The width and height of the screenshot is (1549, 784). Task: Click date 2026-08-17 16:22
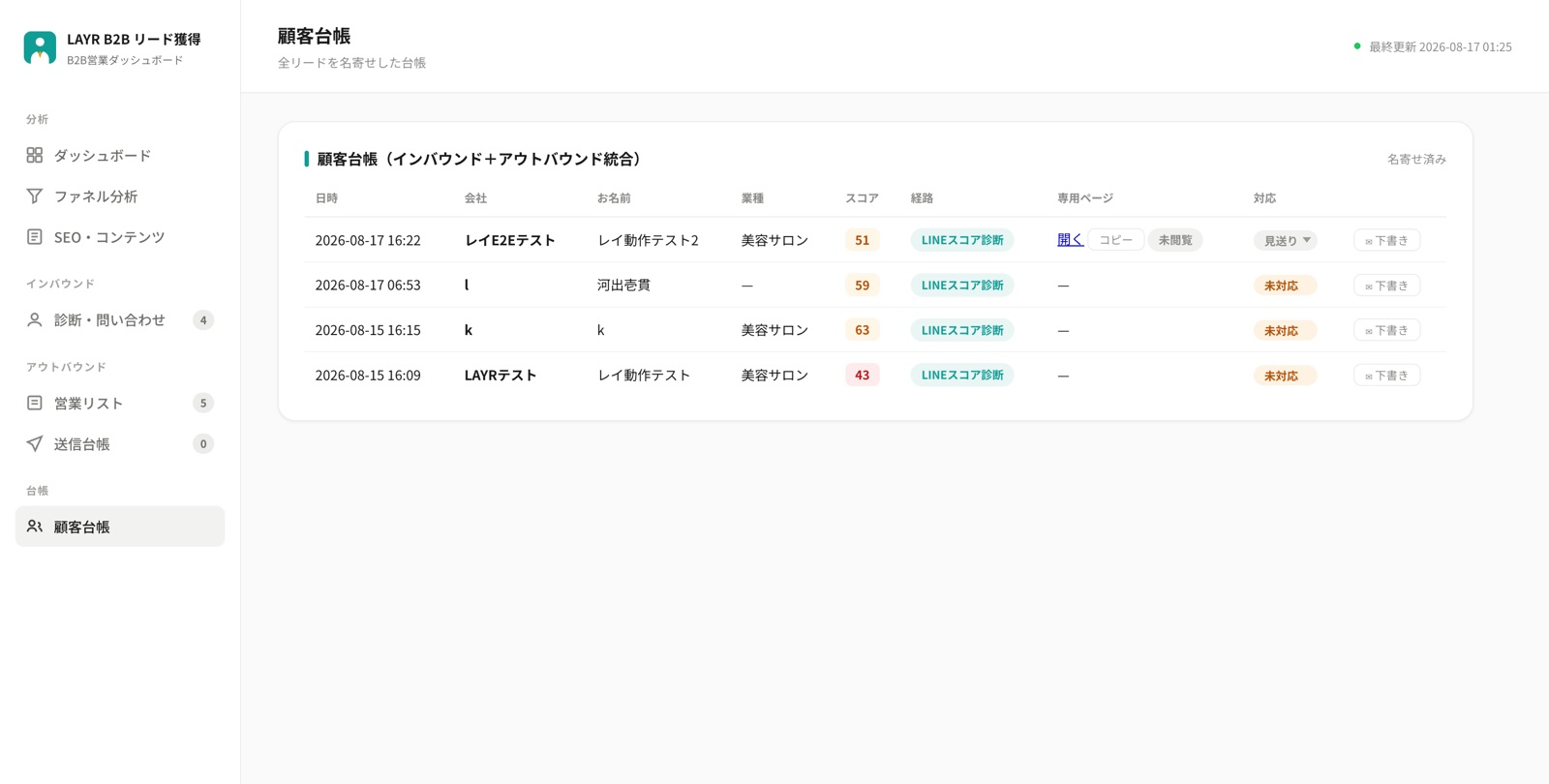point(368,240)
